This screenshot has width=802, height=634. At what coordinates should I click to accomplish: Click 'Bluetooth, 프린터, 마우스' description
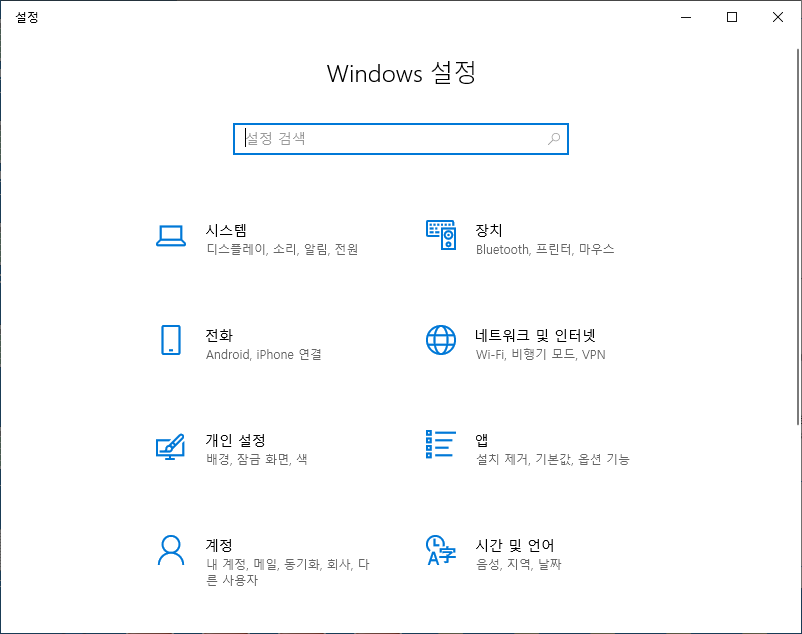[545, 250]
